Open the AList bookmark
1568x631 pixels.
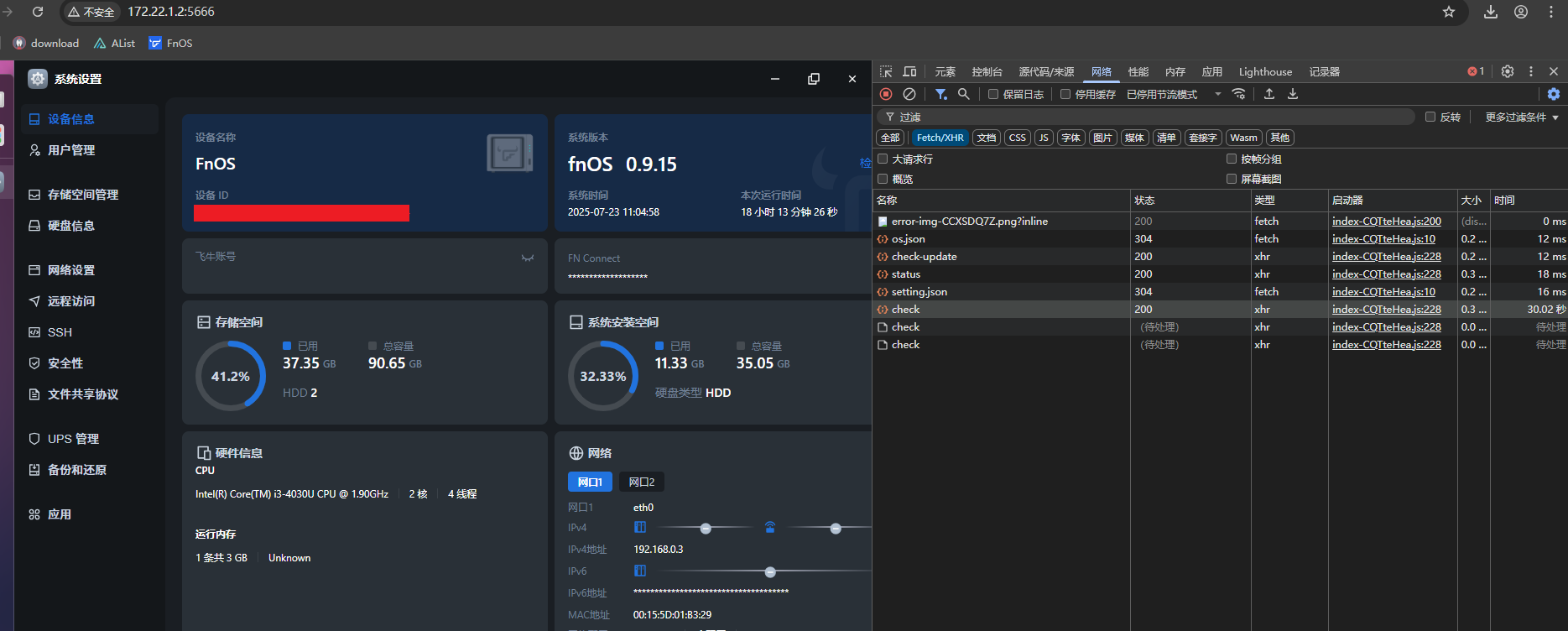[x=114, y=43]
